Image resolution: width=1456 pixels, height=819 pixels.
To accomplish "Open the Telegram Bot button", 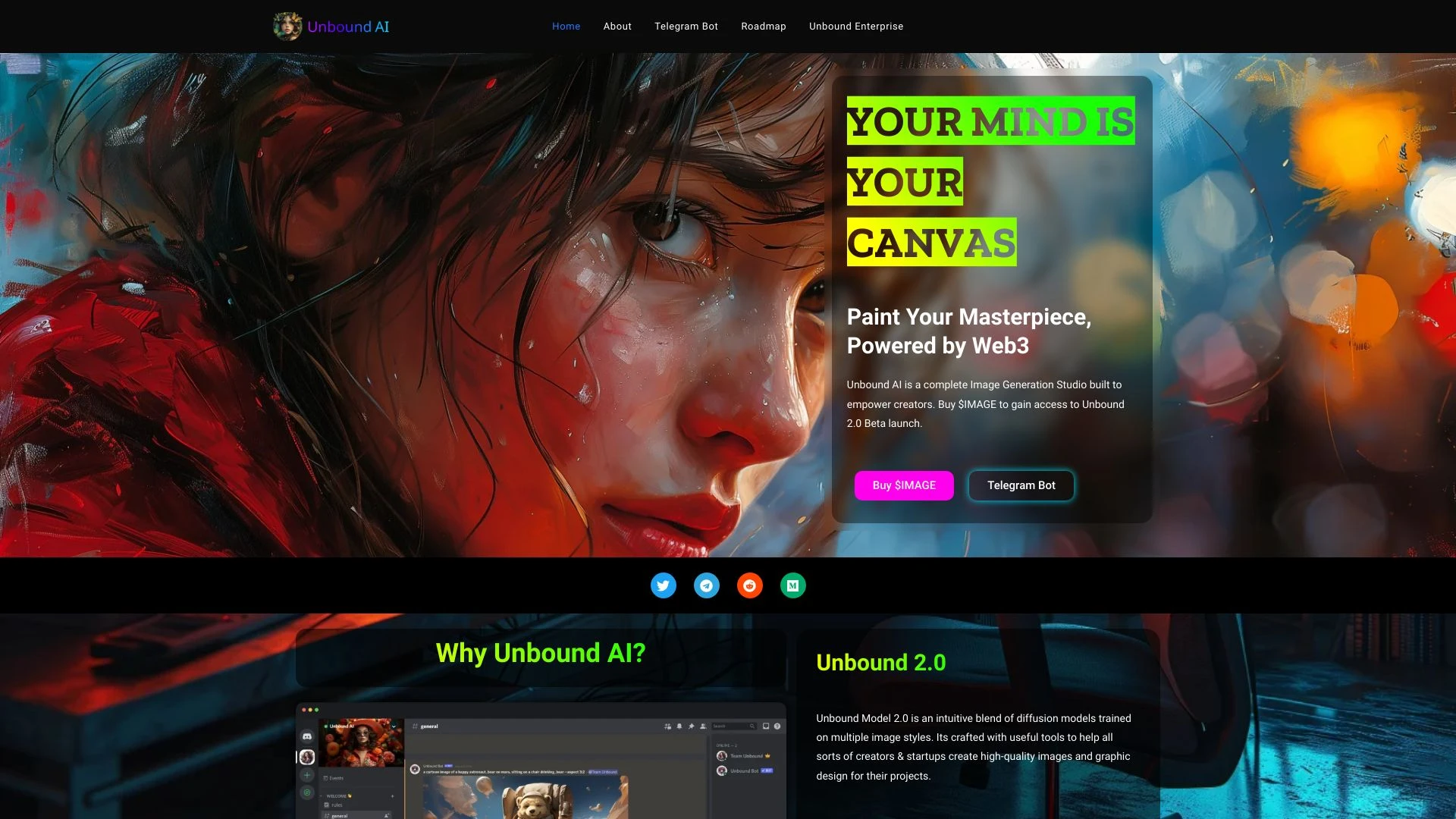I will pos(1021,485).
